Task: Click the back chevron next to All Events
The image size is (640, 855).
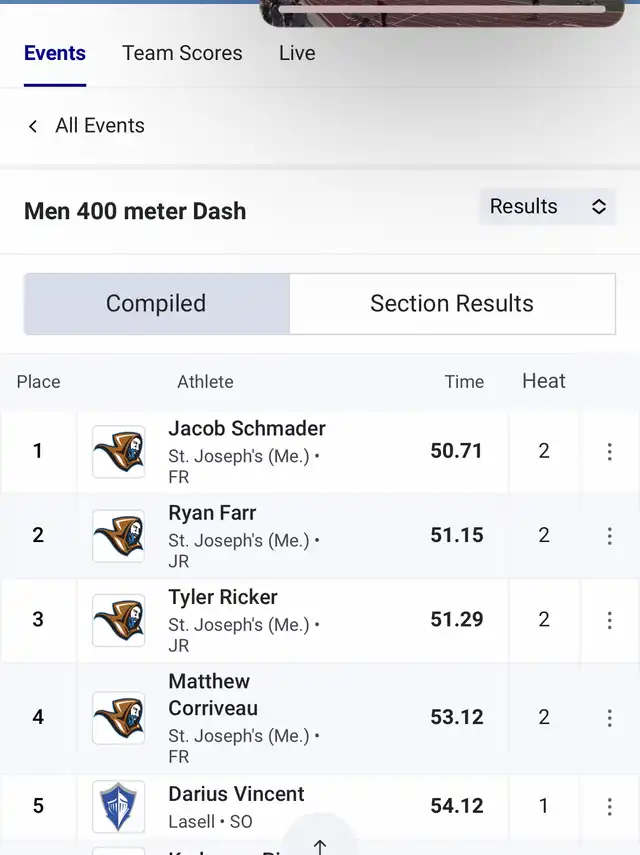Action: pyautogui.click(x=33, y=127)
